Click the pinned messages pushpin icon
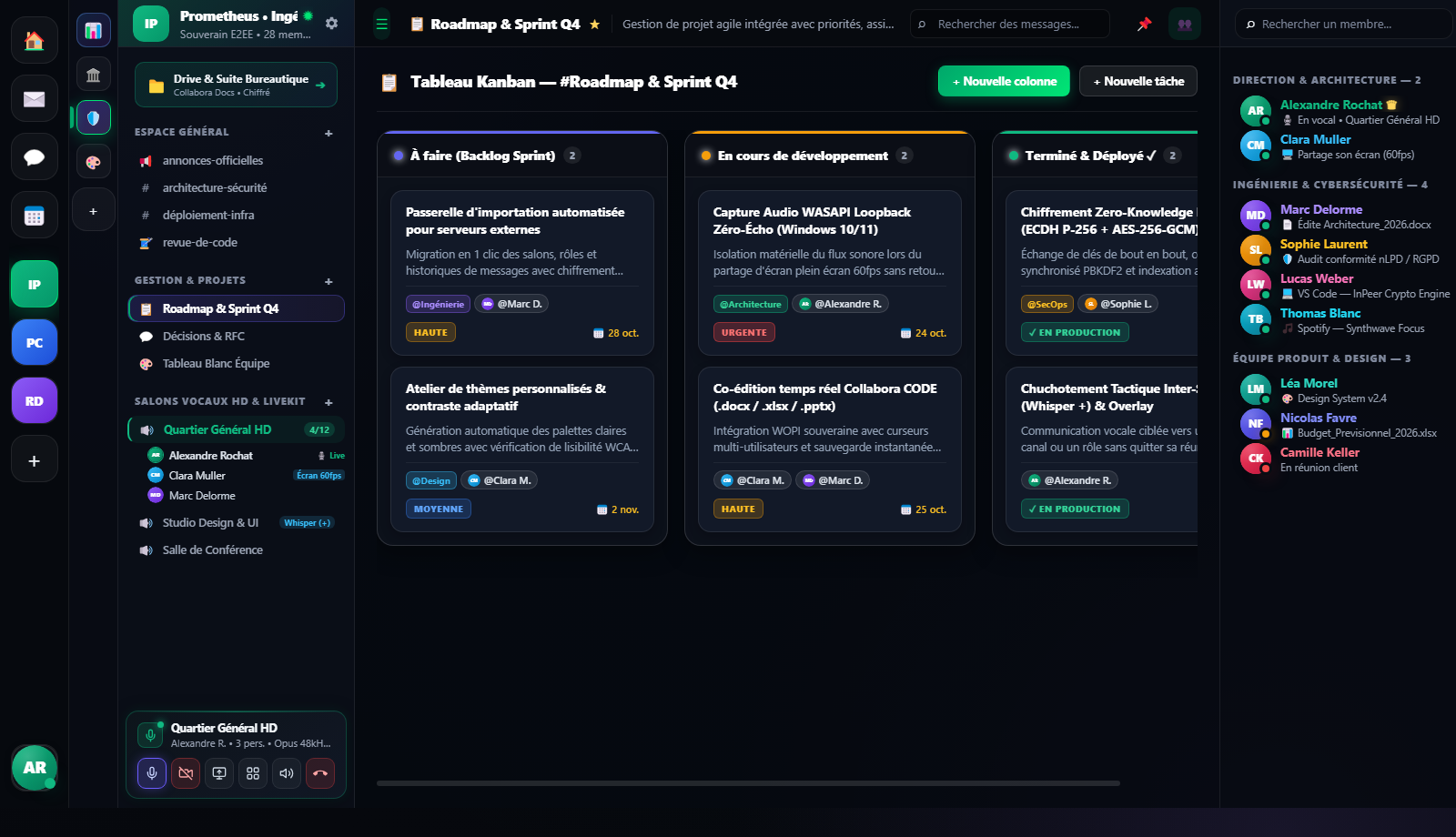This screenshot has height=837, width=1456. [1144, 24]
